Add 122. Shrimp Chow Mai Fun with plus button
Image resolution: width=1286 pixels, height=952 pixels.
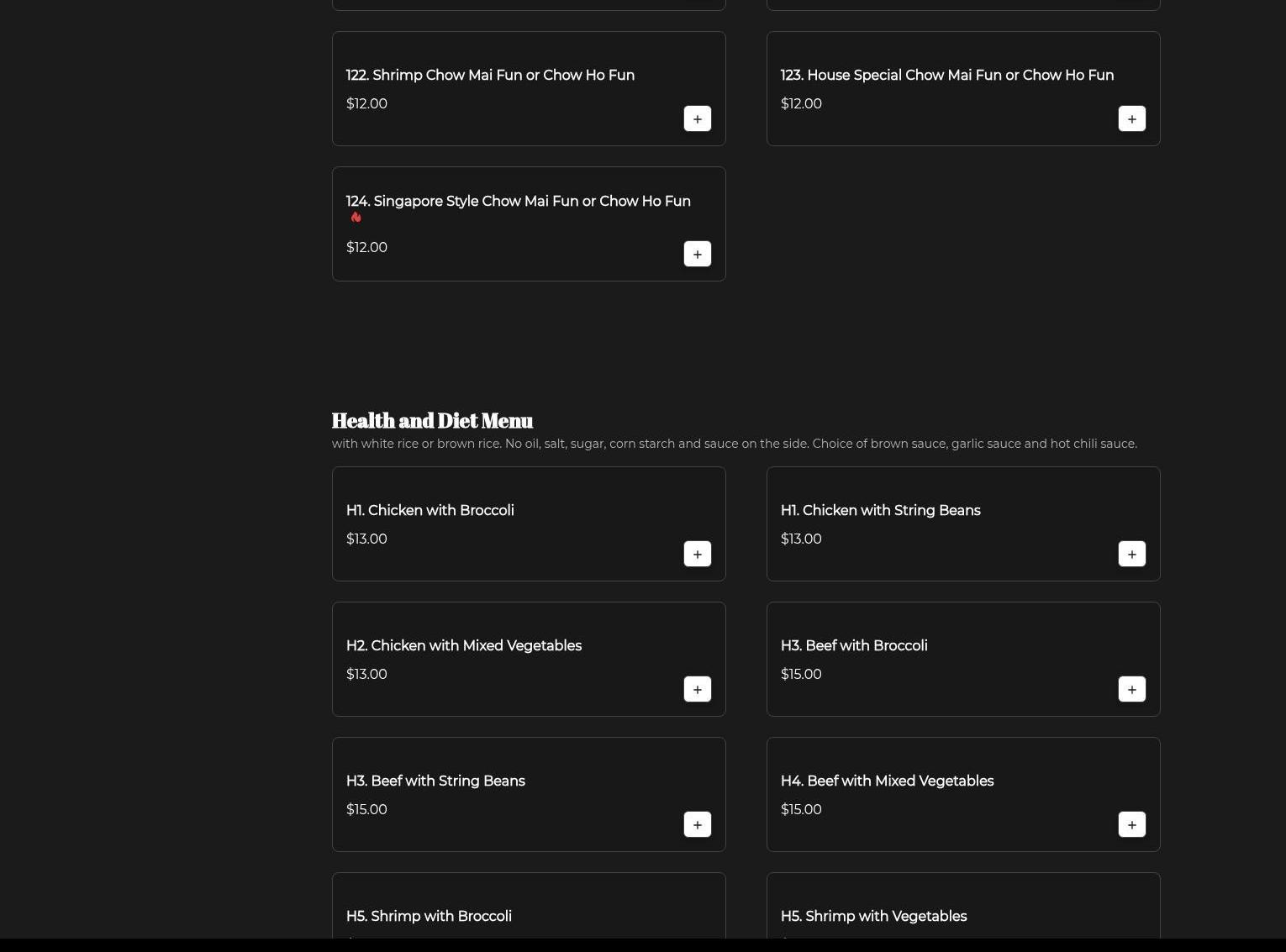(698, 118)
